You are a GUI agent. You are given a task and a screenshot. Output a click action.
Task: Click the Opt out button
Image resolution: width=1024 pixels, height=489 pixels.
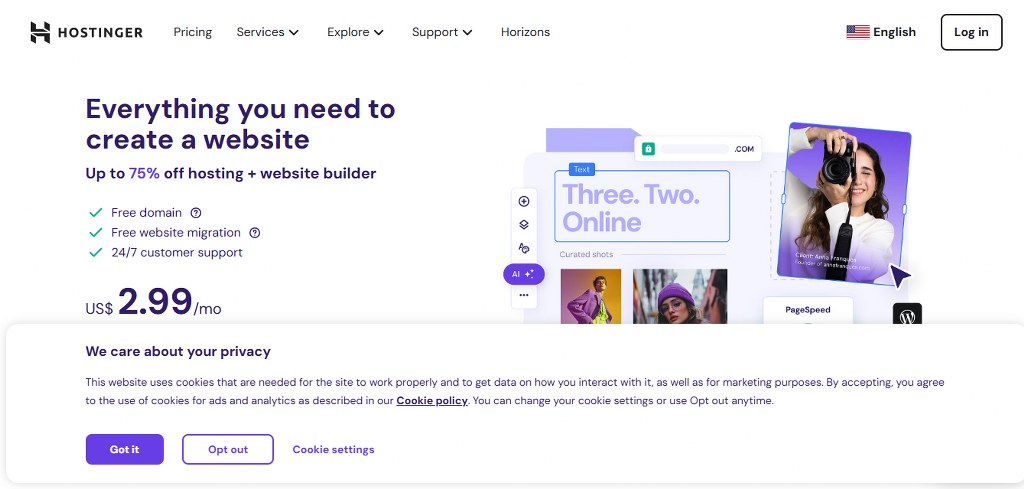coord(228,449)
